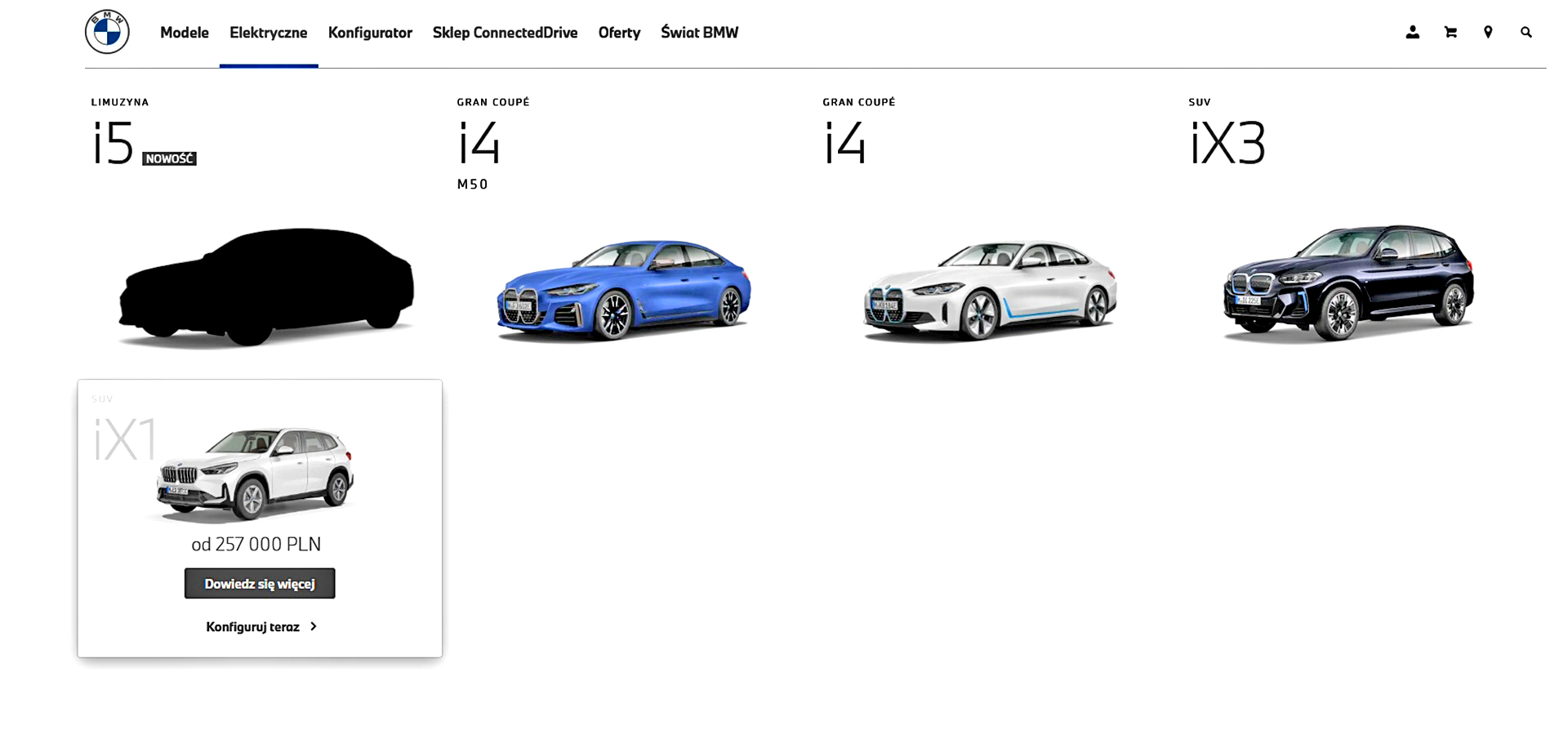Click the SUV label above iX3
1568x748 pixels.
1199,102
